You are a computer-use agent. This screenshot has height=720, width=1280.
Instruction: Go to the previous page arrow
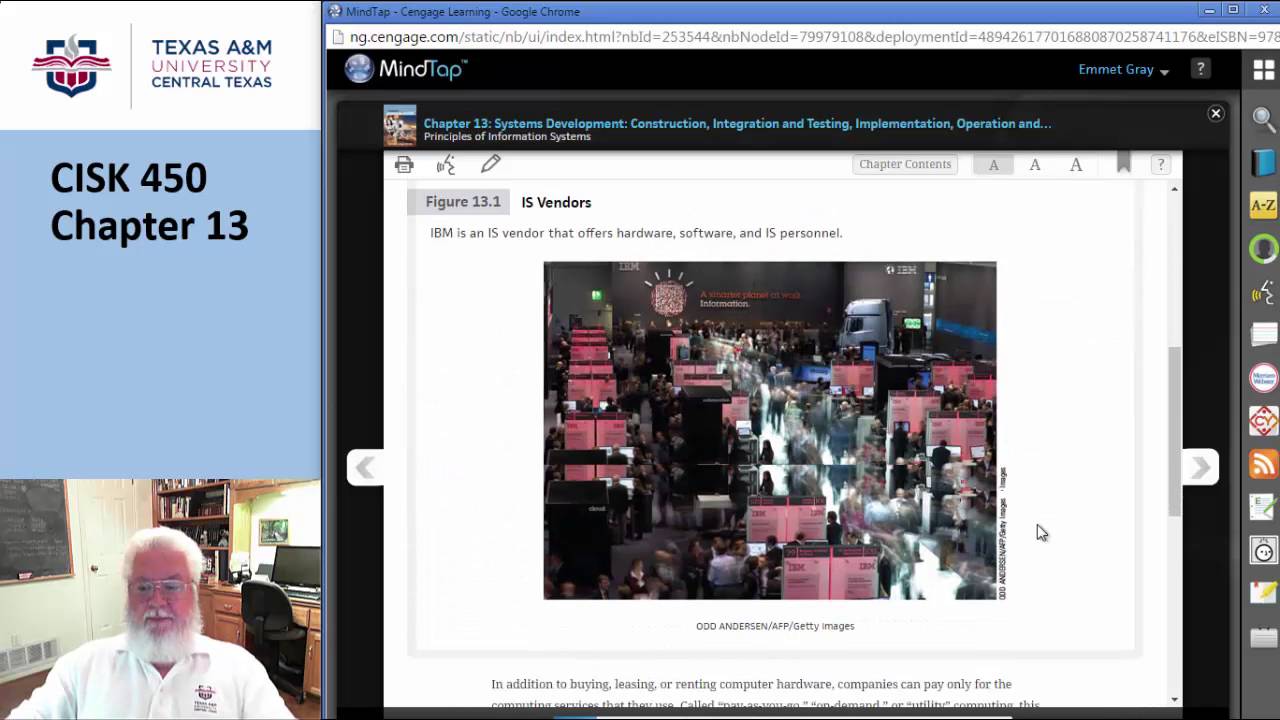point(365,467)
